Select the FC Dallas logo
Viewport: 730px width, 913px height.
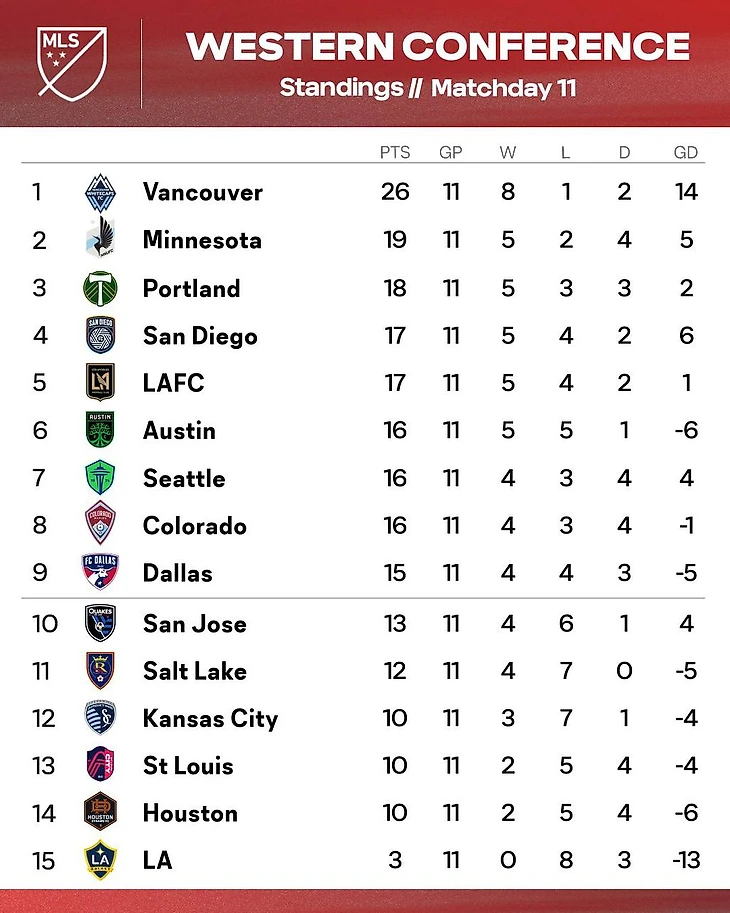[x=100, y=573]
